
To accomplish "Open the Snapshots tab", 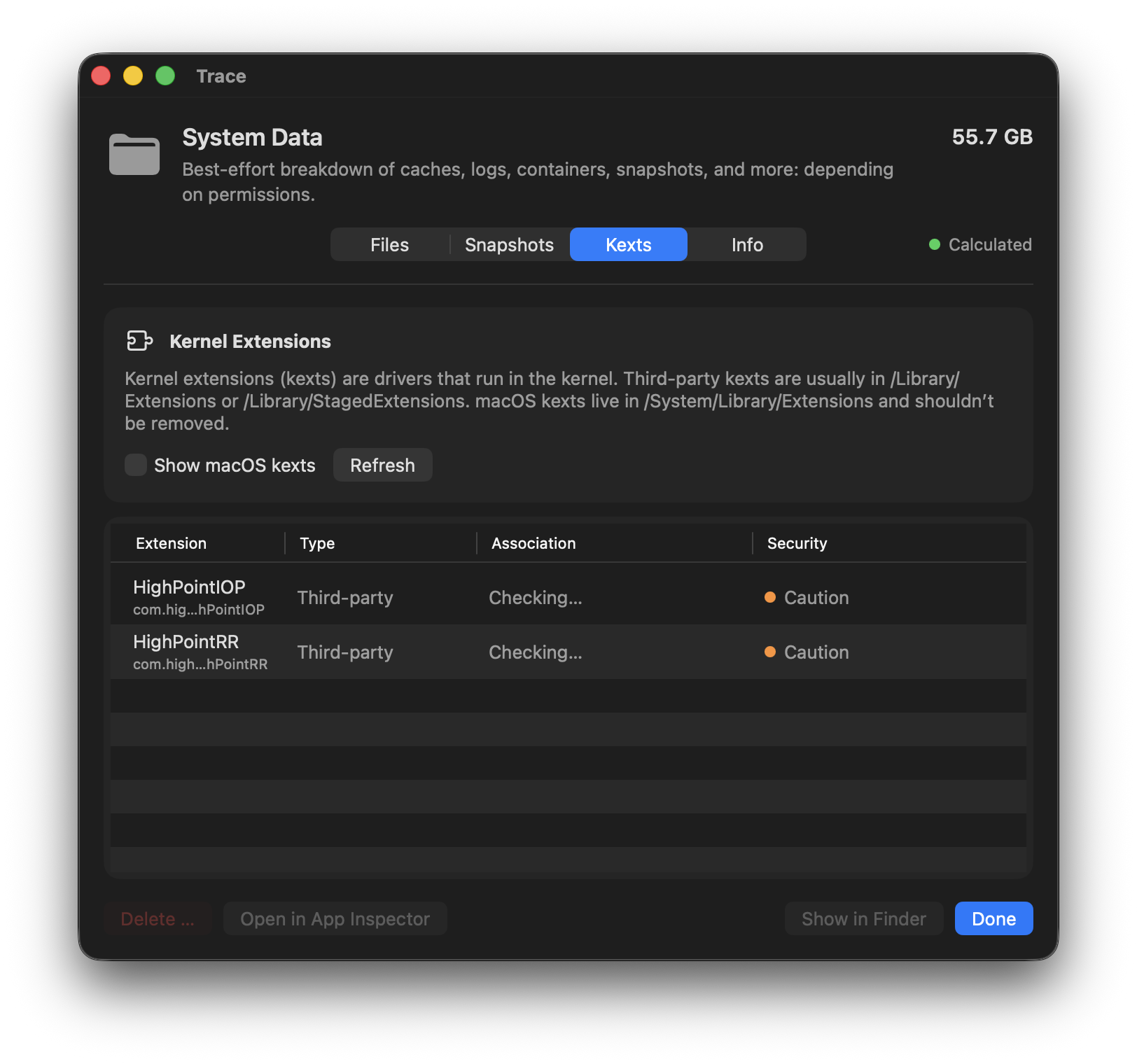I will tap(509, 244).
